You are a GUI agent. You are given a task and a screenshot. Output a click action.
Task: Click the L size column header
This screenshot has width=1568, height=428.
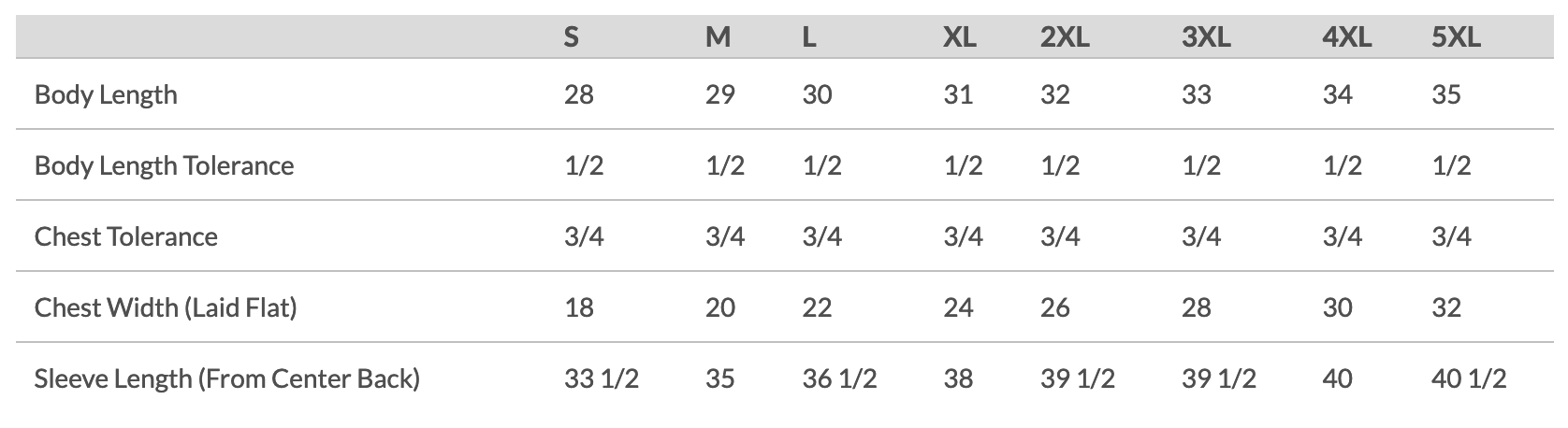[x=810, y=37]
